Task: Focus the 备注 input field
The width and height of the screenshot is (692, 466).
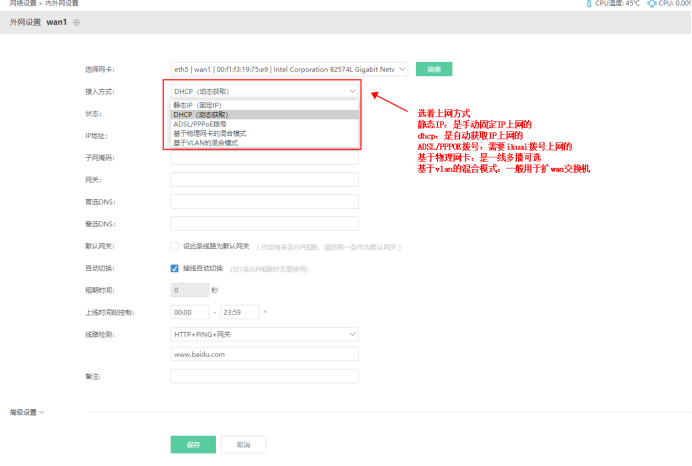Action: pos(265,376)
